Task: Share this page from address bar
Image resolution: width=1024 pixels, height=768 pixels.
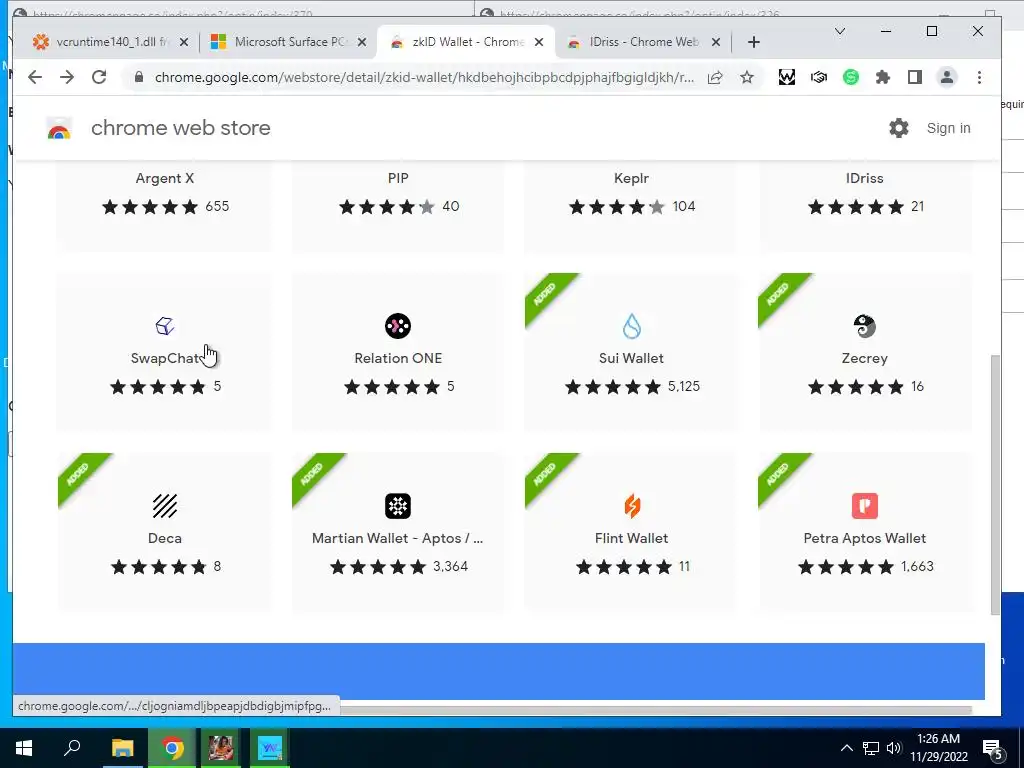Action: point(715,78)
